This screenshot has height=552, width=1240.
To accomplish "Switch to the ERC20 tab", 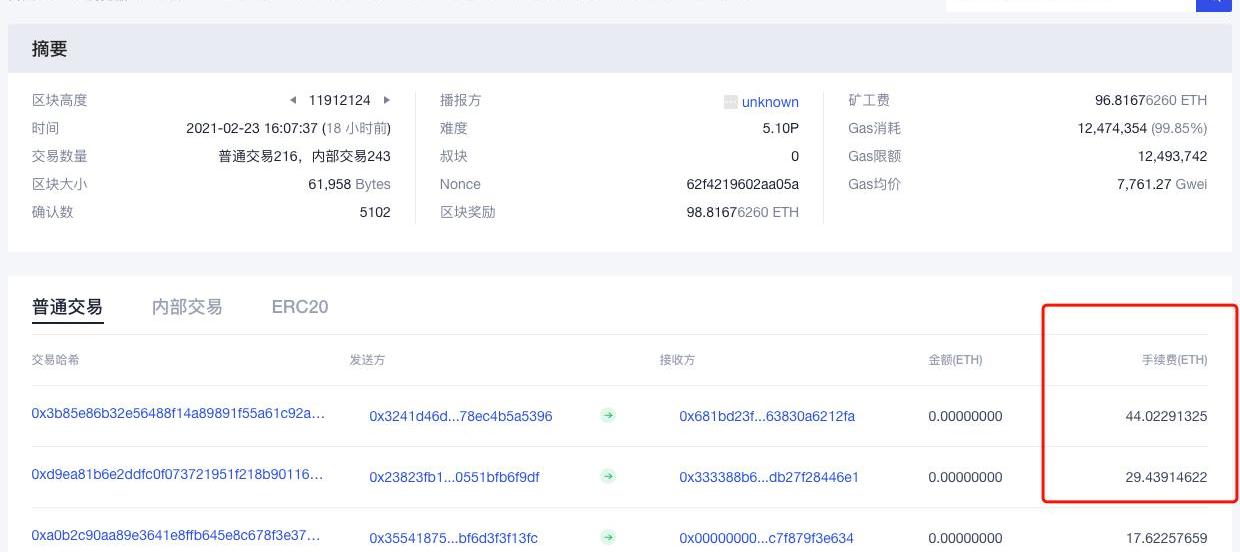I will point(300,307).
